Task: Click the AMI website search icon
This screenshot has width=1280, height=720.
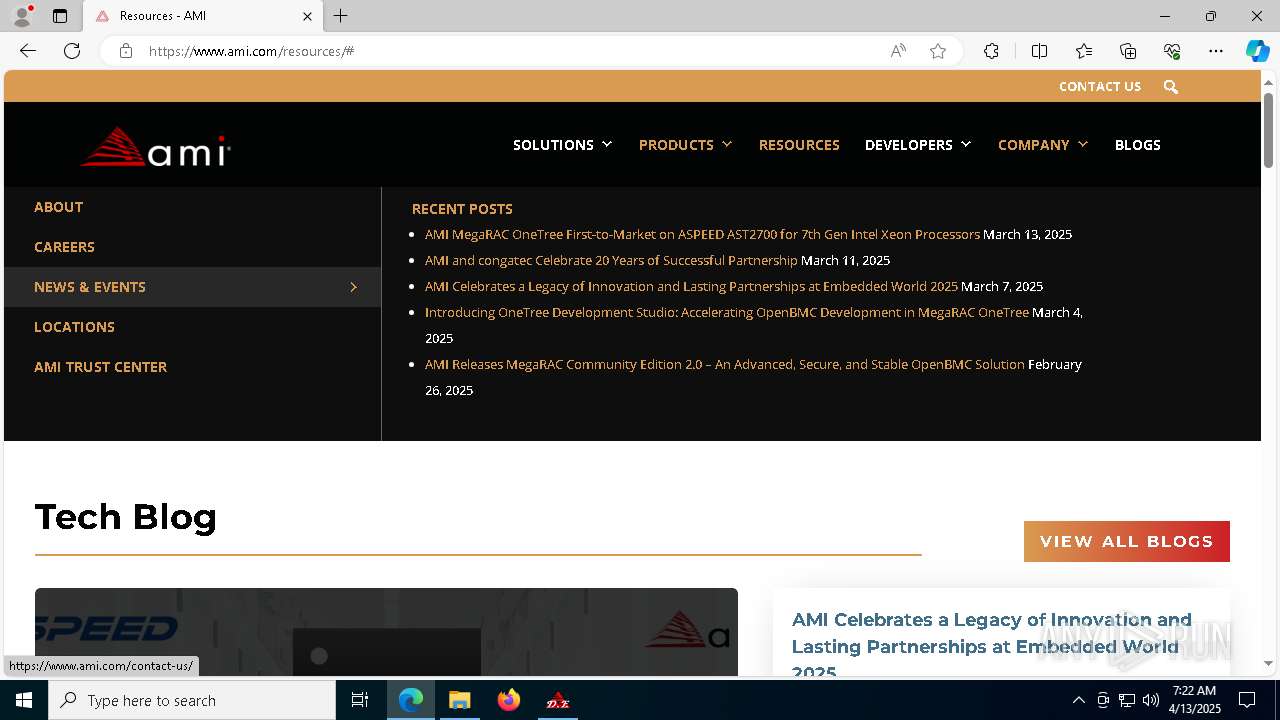Action: [x=1171, y=87]
